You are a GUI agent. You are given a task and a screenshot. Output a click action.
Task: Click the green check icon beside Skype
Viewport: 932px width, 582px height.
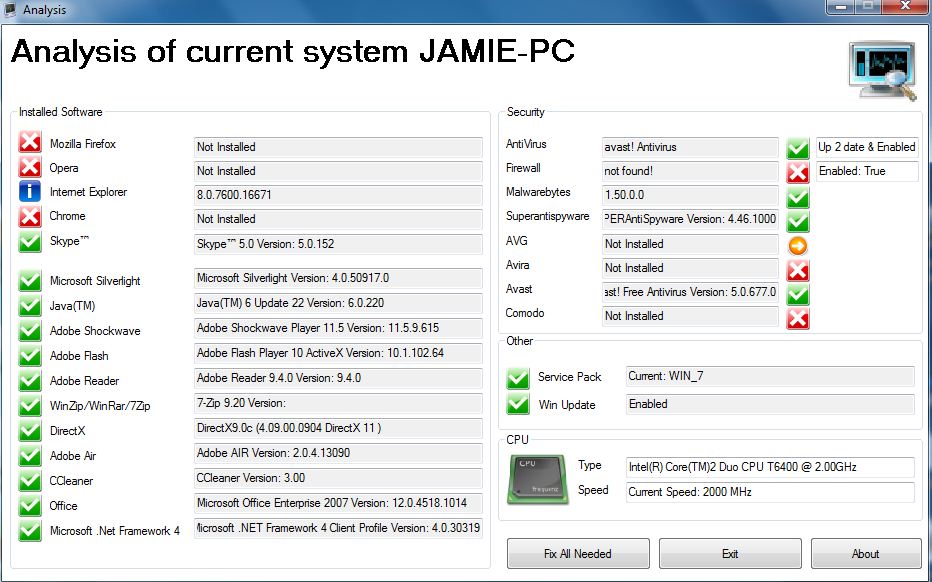(x=30, y=241)
